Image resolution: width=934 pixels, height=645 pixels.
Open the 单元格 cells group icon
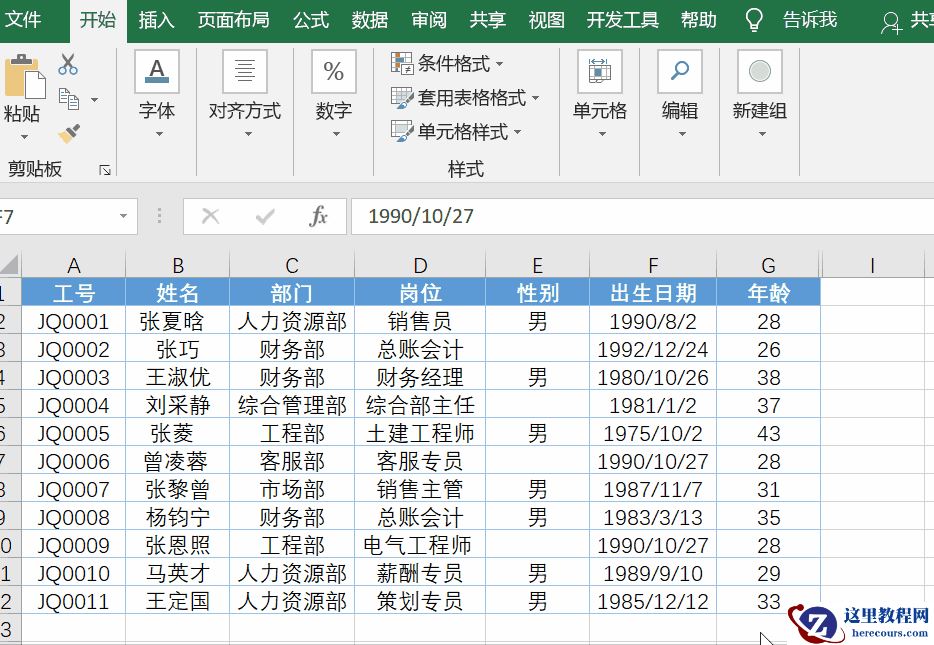(x=600, y=71)
